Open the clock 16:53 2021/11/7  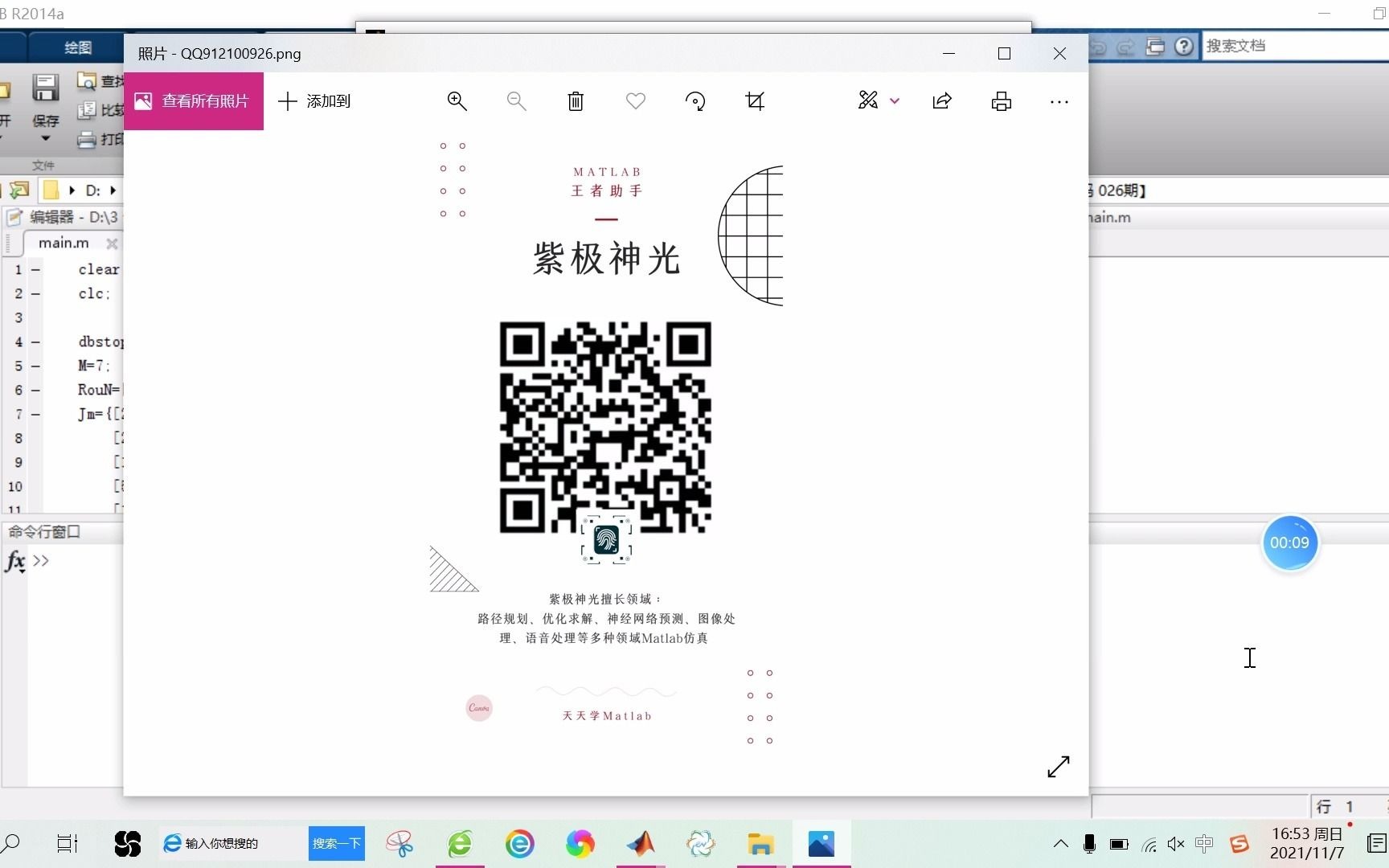click(1307, 844)
